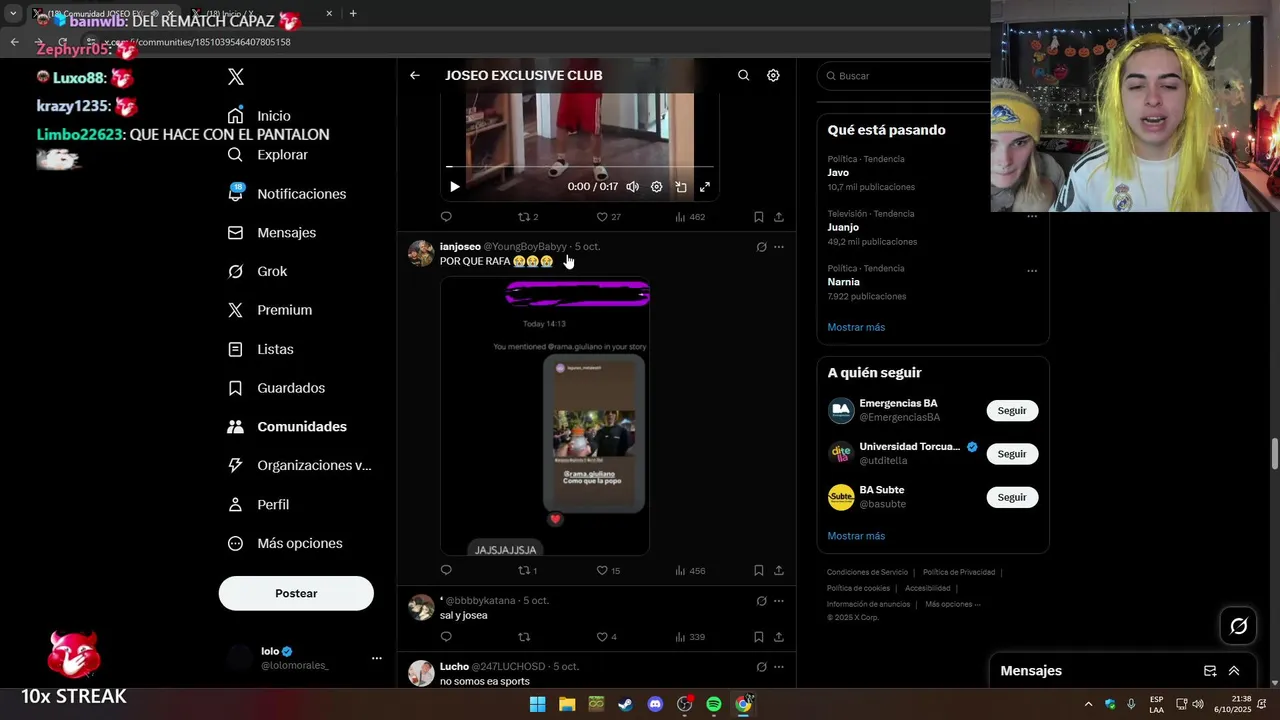1280x720 pixels.
Task: Expand Más opciones in sidebar
Action: tap(284, 544)
